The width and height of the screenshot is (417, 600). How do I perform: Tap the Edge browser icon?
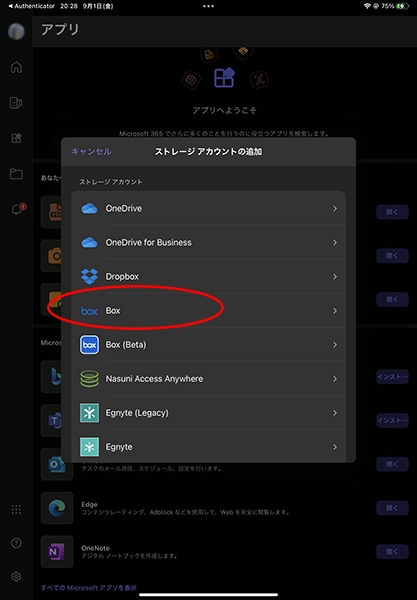point(57,508)
